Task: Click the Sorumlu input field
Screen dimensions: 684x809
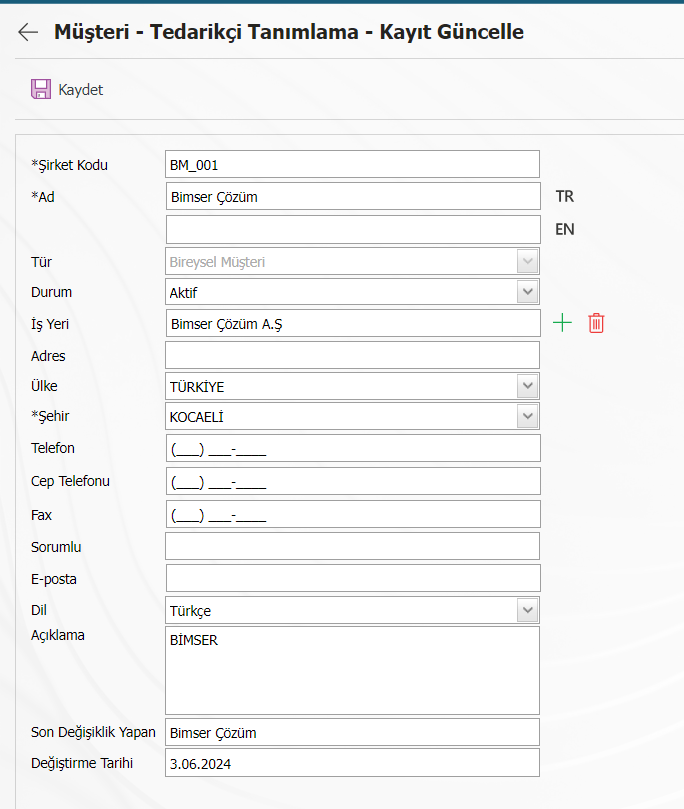Action: pyautogui.click(x=352, y=546)
